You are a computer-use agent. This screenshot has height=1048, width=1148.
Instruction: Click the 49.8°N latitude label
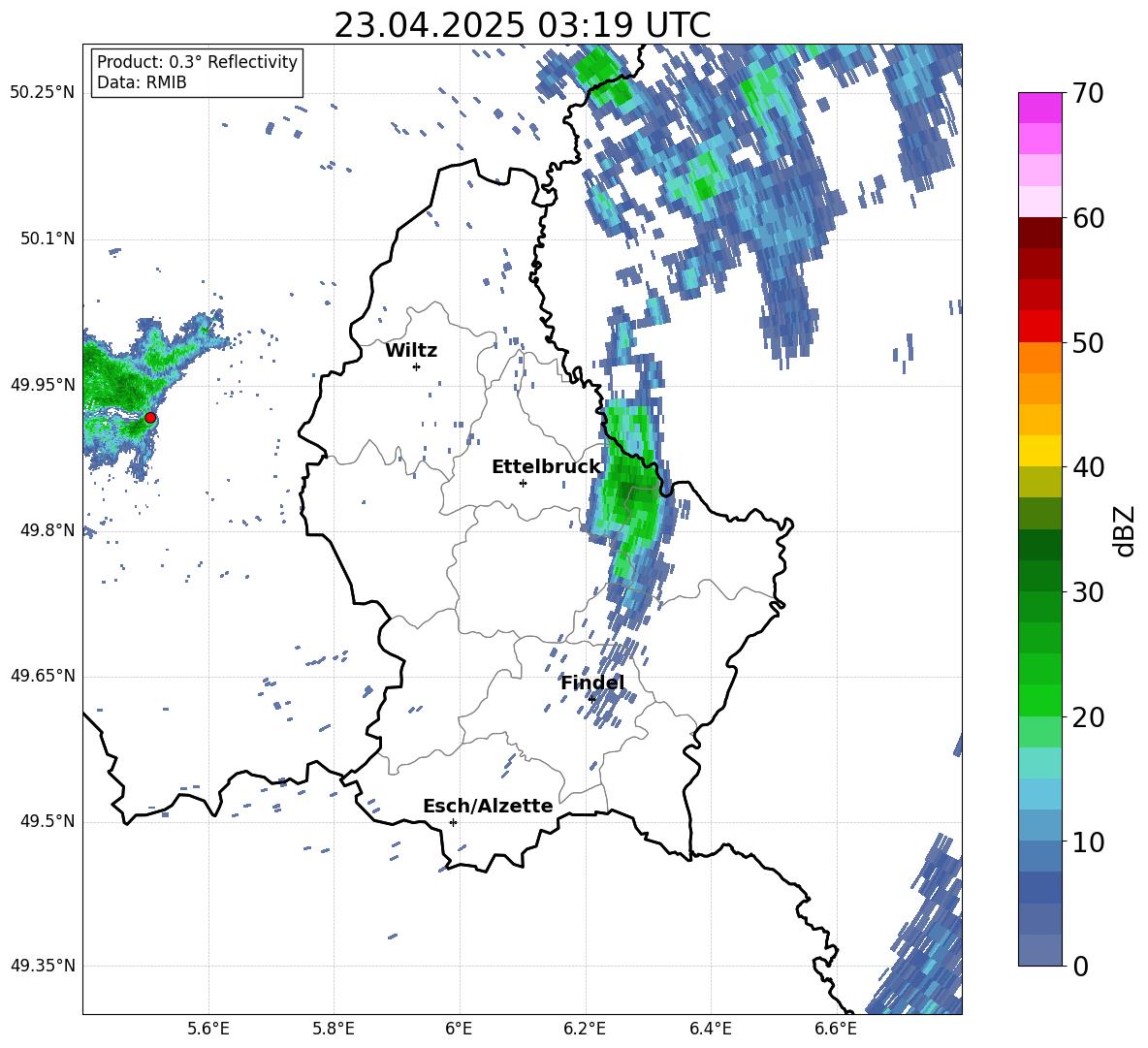pos(47,530)
